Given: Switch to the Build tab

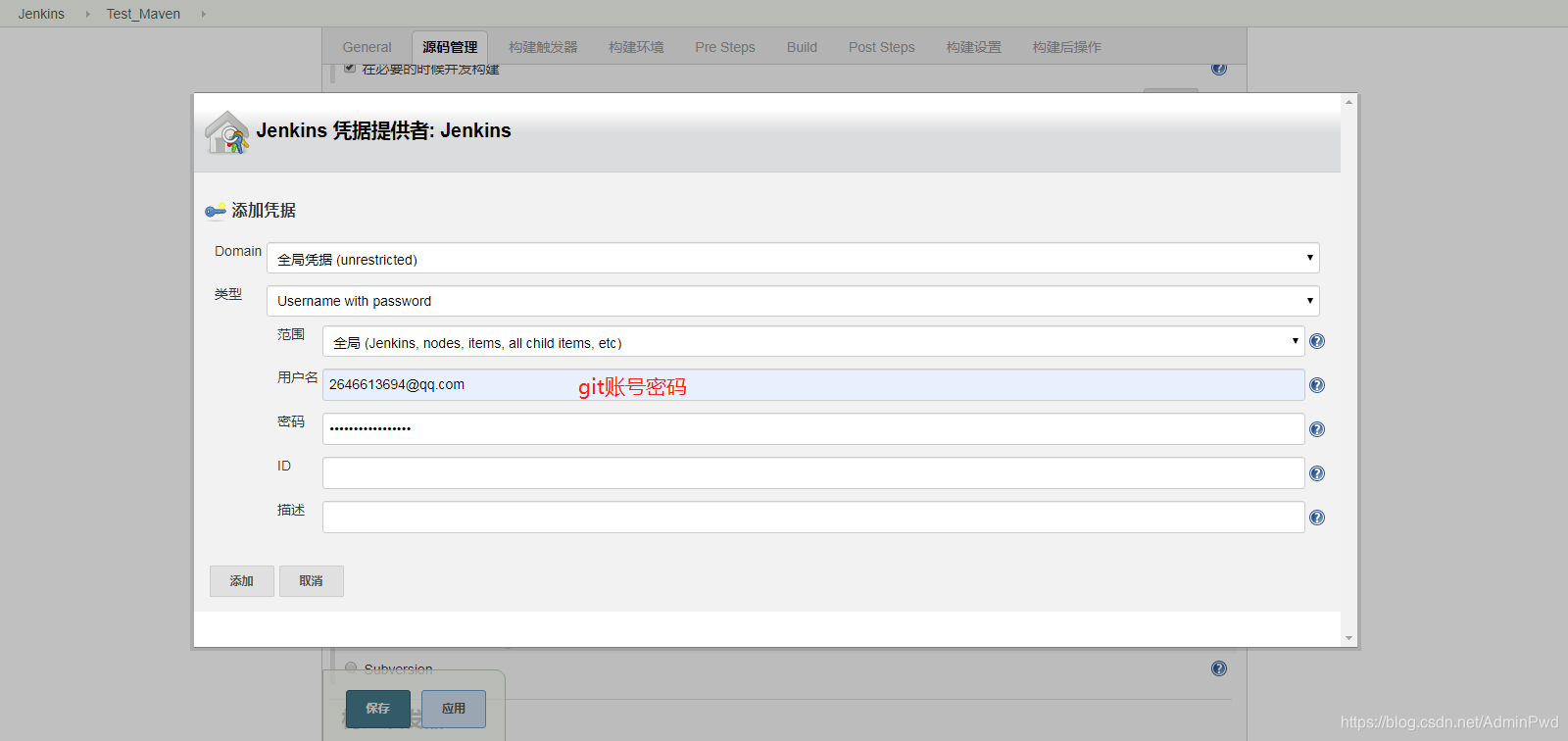Looking at the screenshot, I should [x=802, y=47].
